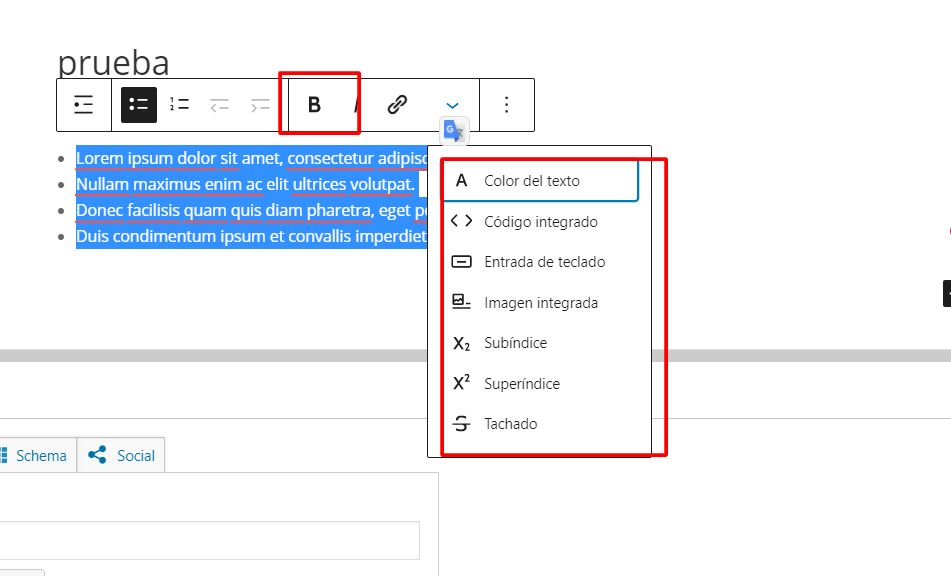
Task: Select Entrada de teclado option
Action: 539,262
